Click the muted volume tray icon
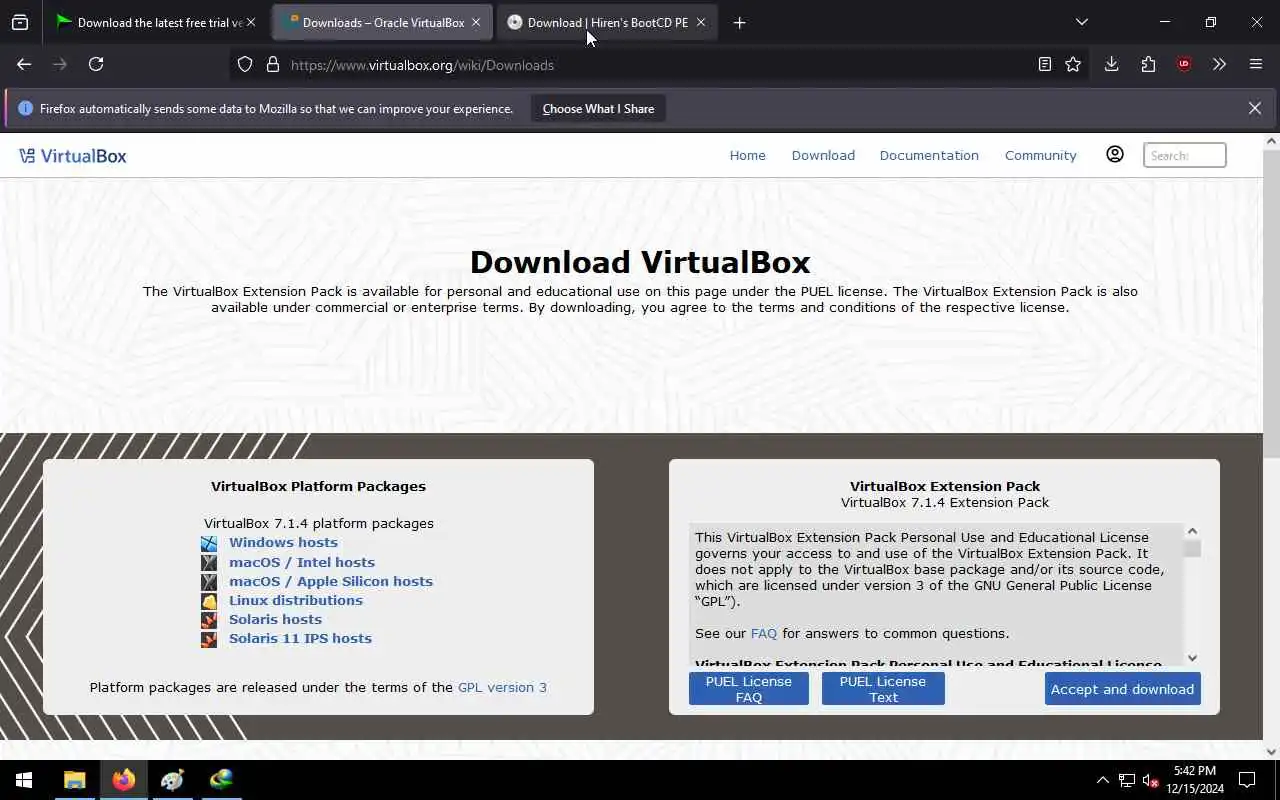Image resolution: width=1280 pixels, height=800 pixels. point(1151,780)
